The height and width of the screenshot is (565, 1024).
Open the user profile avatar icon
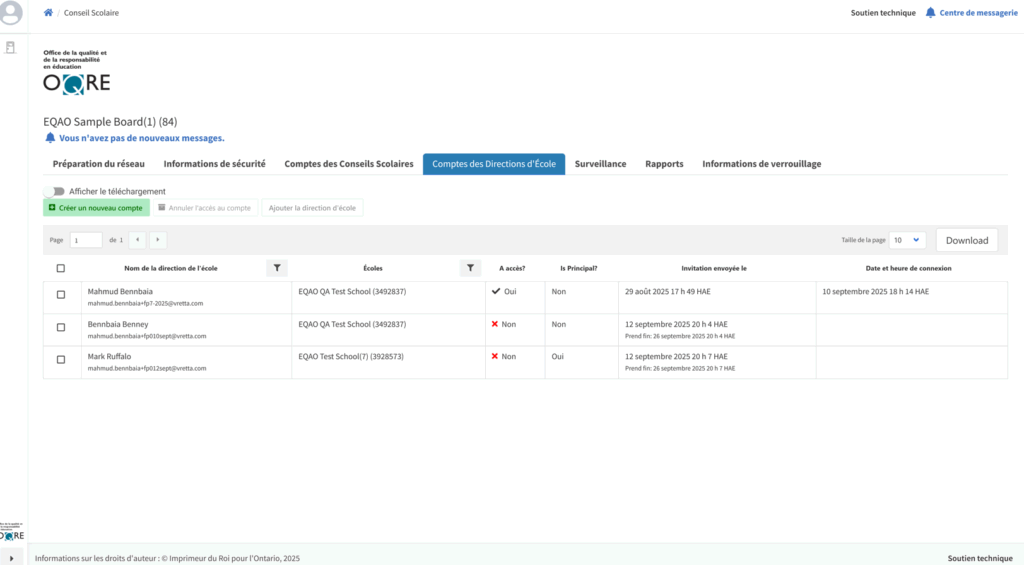tap(11, 14)
